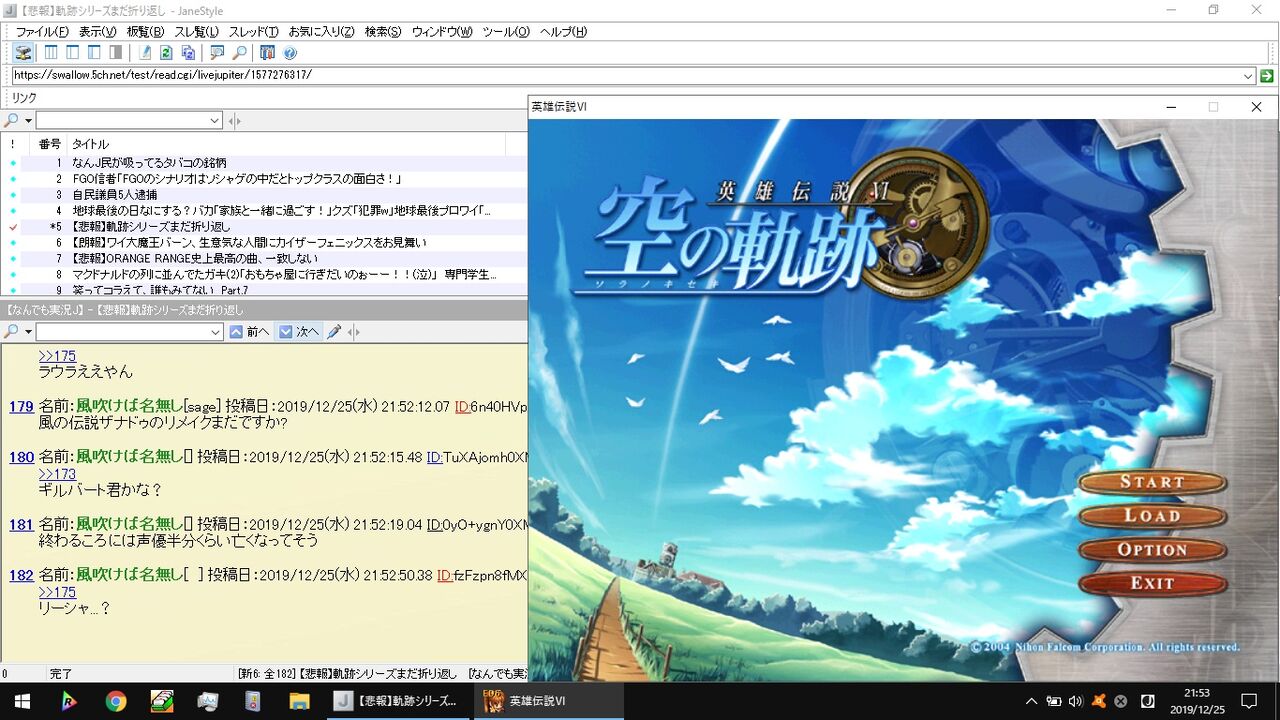Open thread list search mode dropdown arrow

coord(28,121)
